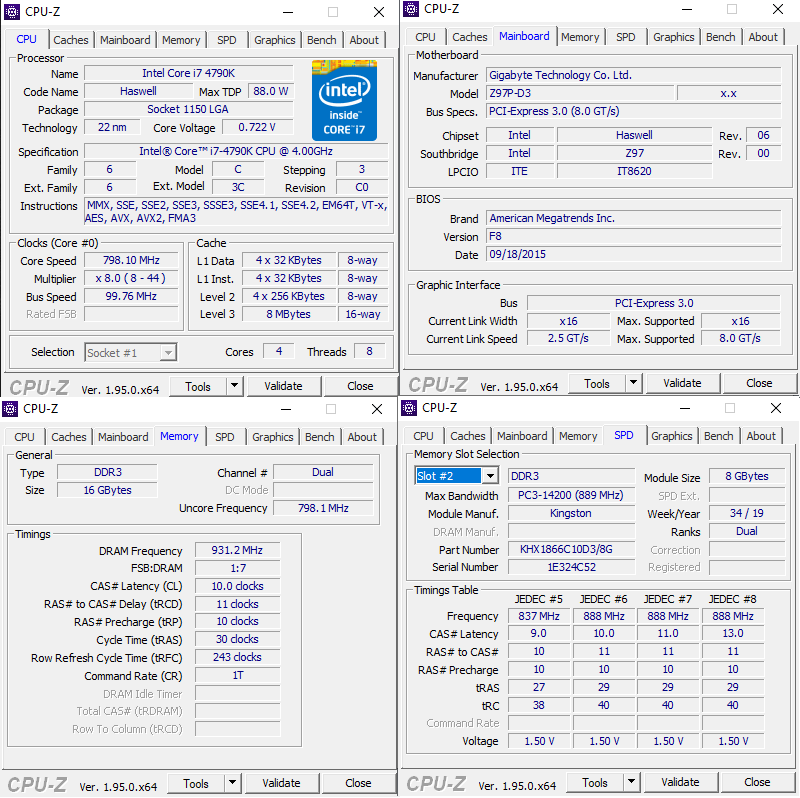Click Week/Year 34 / 19 value
The image size is (800, 798).
click(x=746, y=513)
